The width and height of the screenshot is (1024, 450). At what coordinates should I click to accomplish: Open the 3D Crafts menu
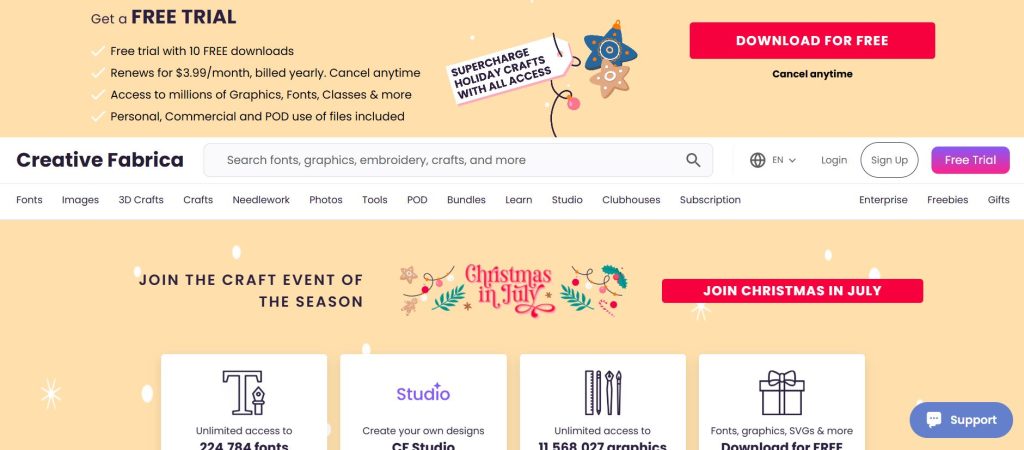(141, 200)
